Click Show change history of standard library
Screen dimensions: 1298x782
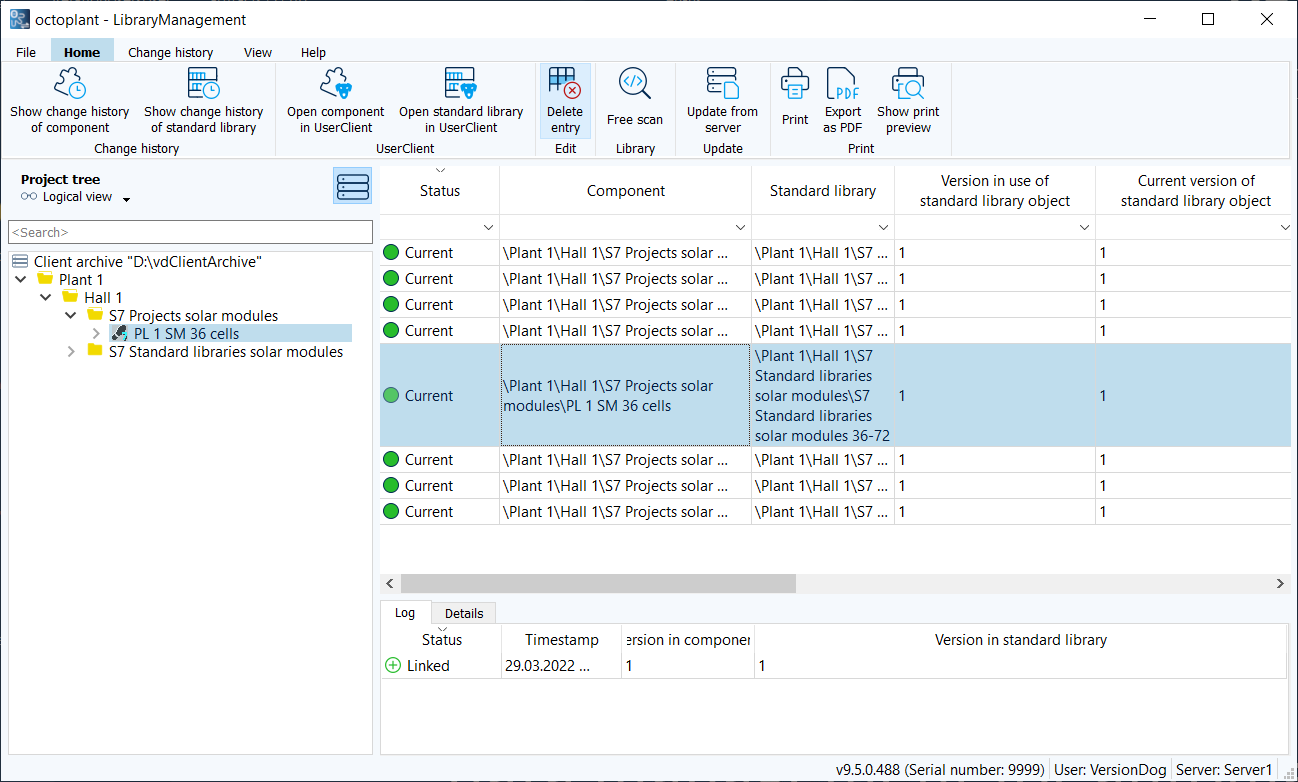203,101
